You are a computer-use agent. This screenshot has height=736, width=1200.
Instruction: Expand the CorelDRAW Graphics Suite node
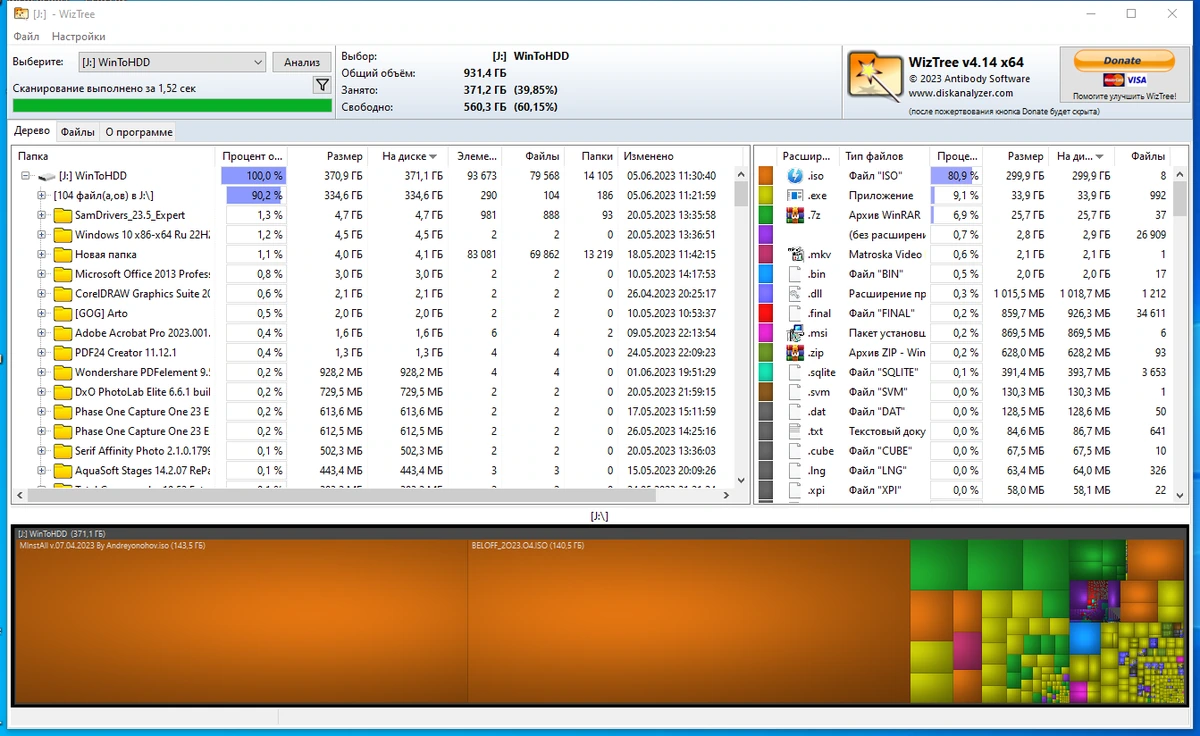point(42,294)
